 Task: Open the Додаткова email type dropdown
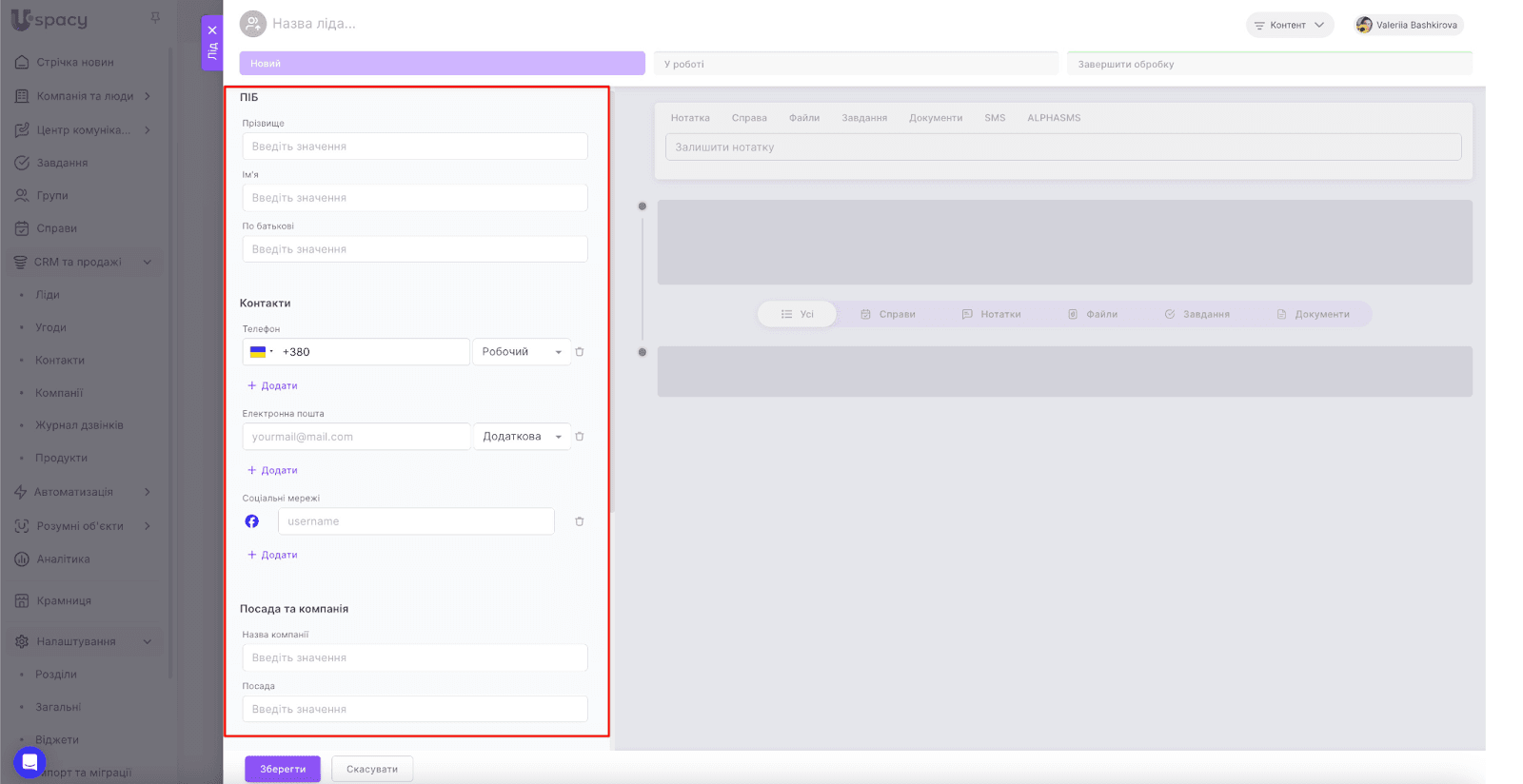(522, 437)
